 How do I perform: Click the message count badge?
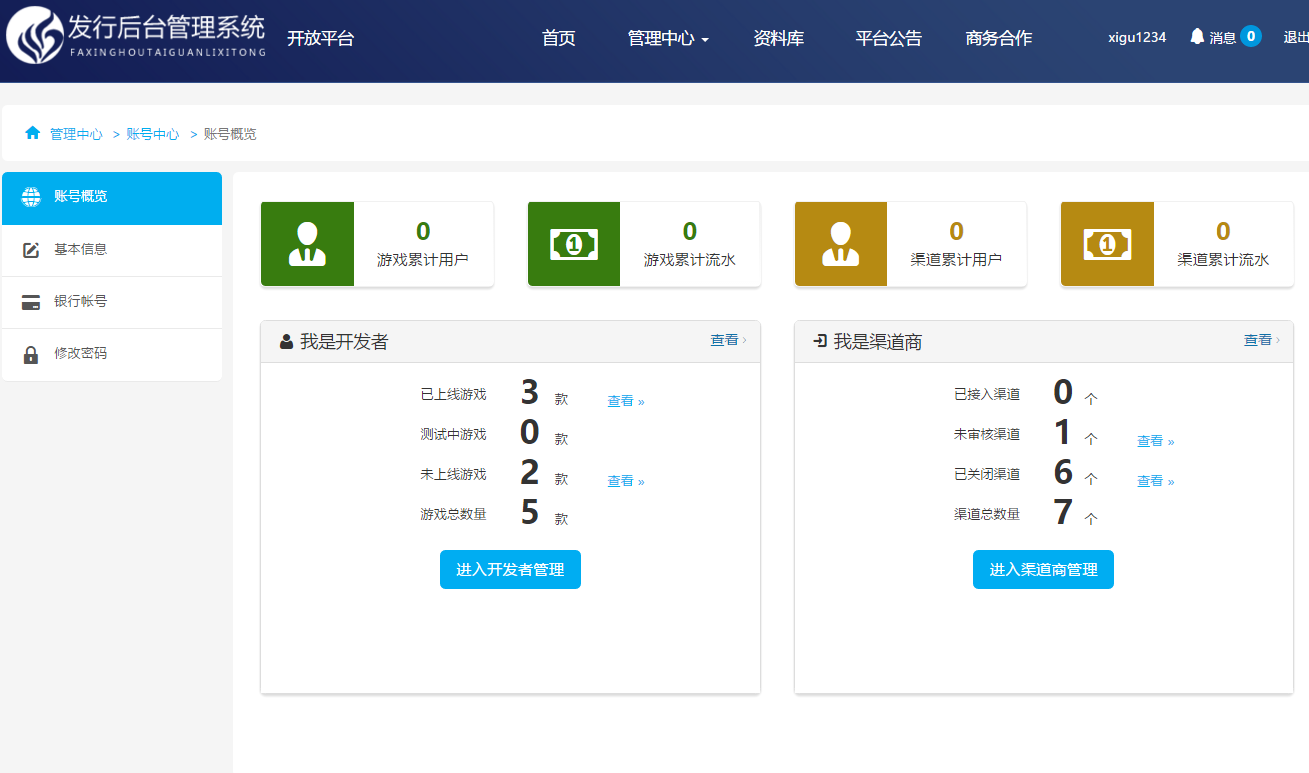1250,37
